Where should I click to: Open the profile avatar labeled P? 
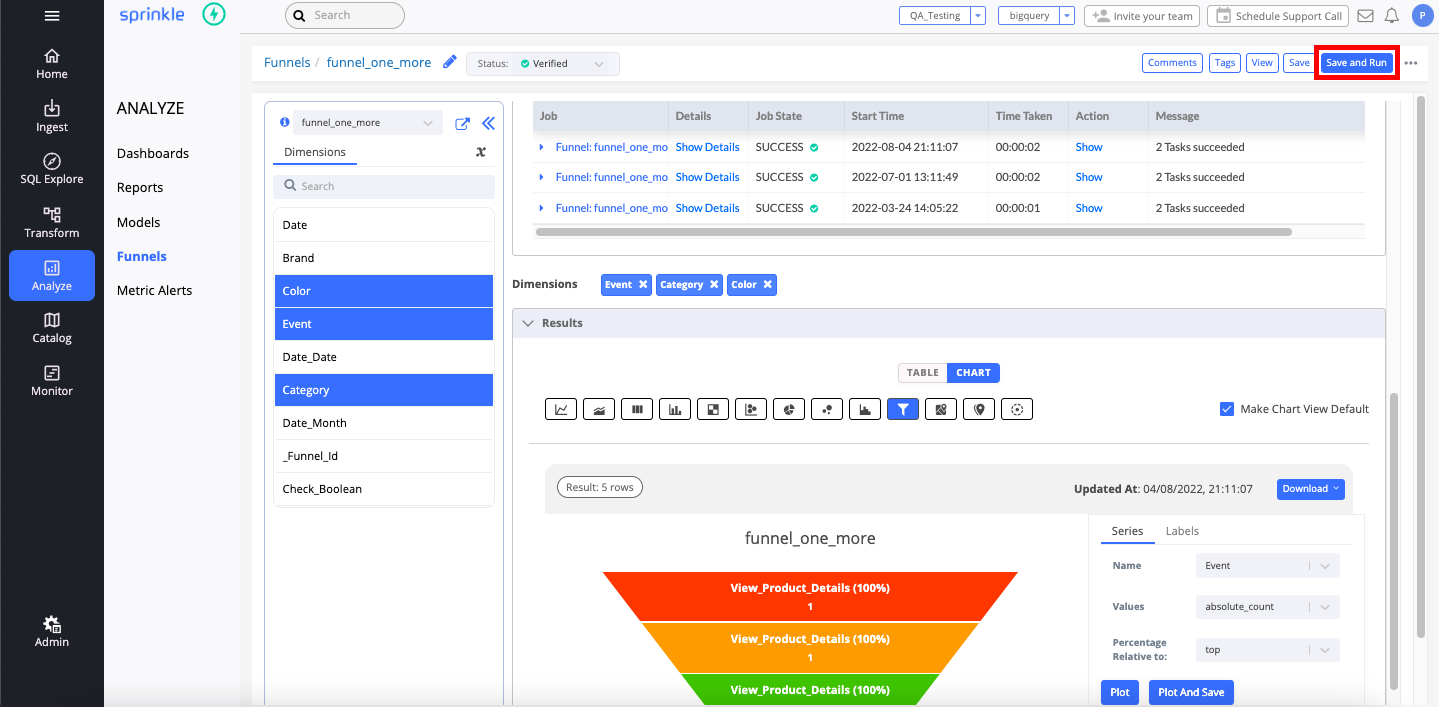point(1422,15)
